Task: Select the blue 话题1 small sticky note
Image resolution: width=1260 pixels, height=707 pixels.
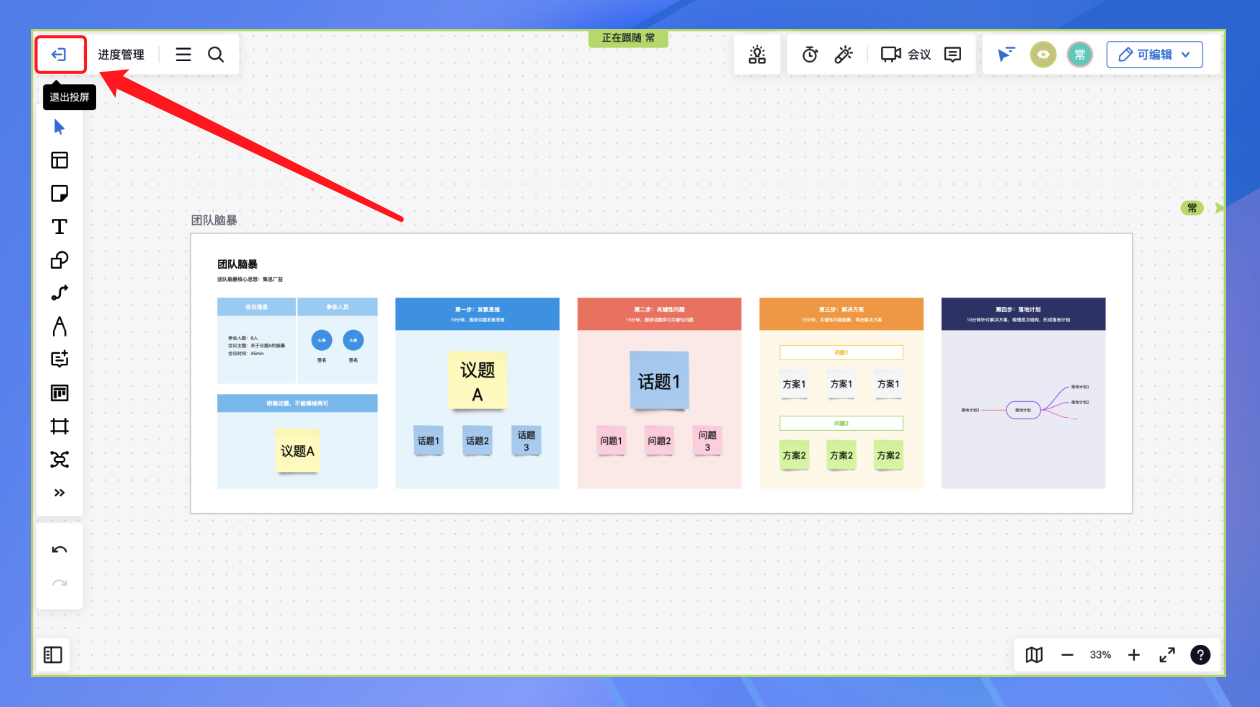Action: click(x=428, y=441)
